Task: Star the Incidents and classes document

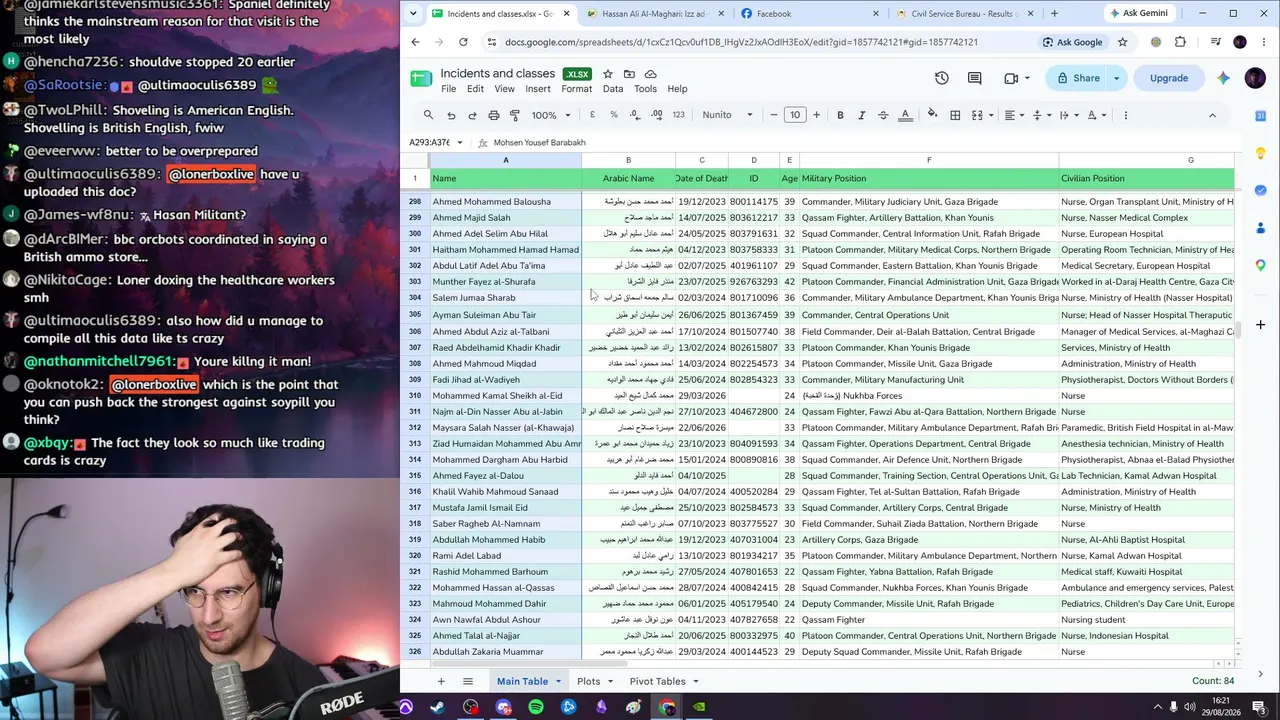Action: point(607,74)
